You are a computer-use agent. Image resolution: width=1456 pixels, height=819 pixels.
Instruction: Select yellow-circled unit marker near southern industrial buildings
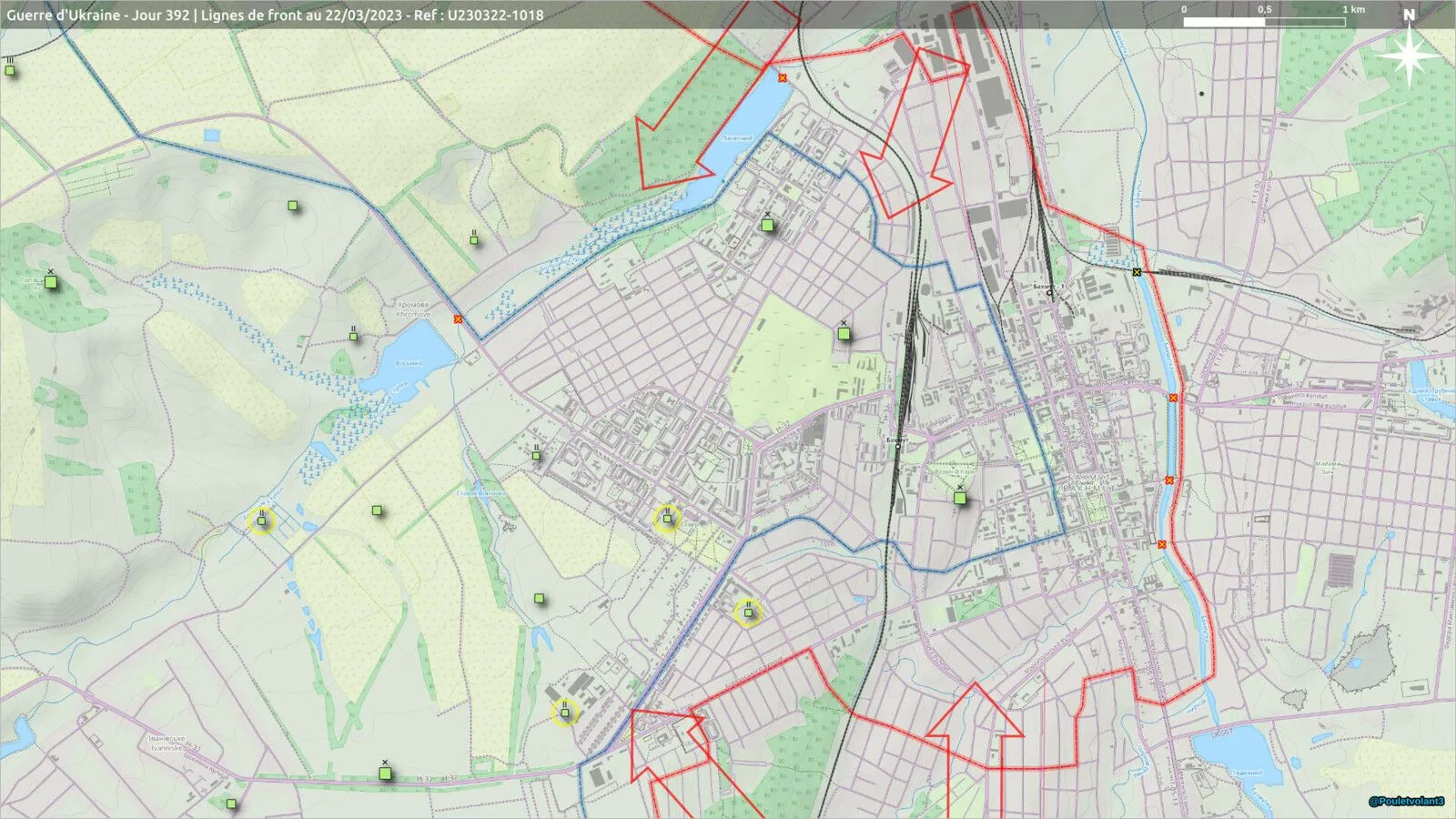click(564, 712)
